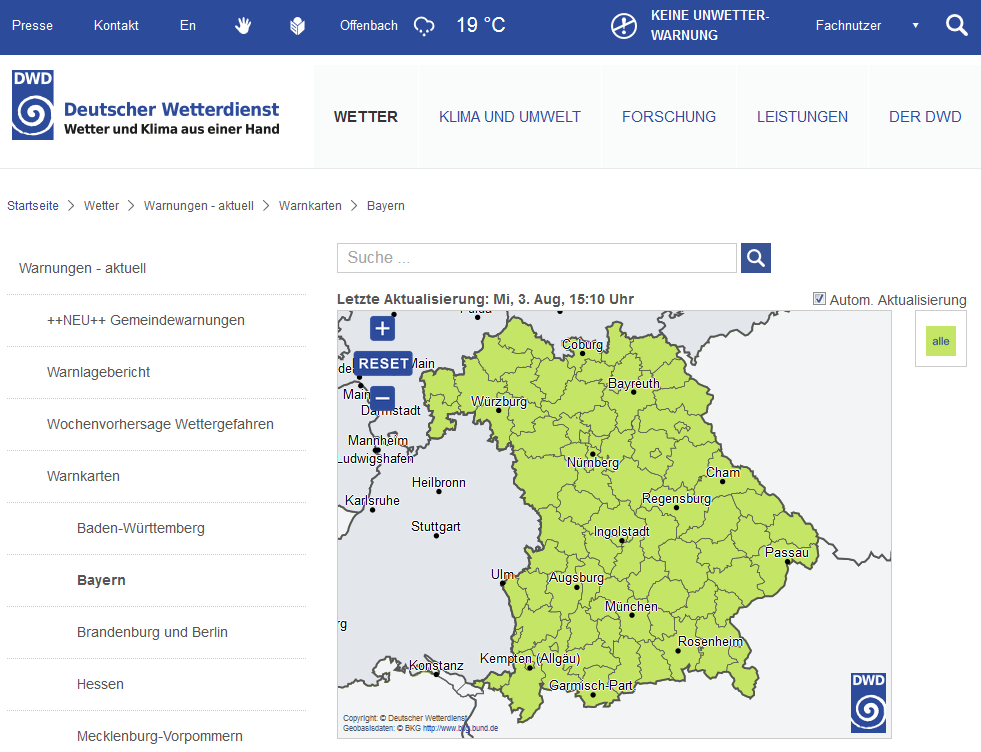Click Augsburg on the map
981x752 pixels.
pos(576,577)
